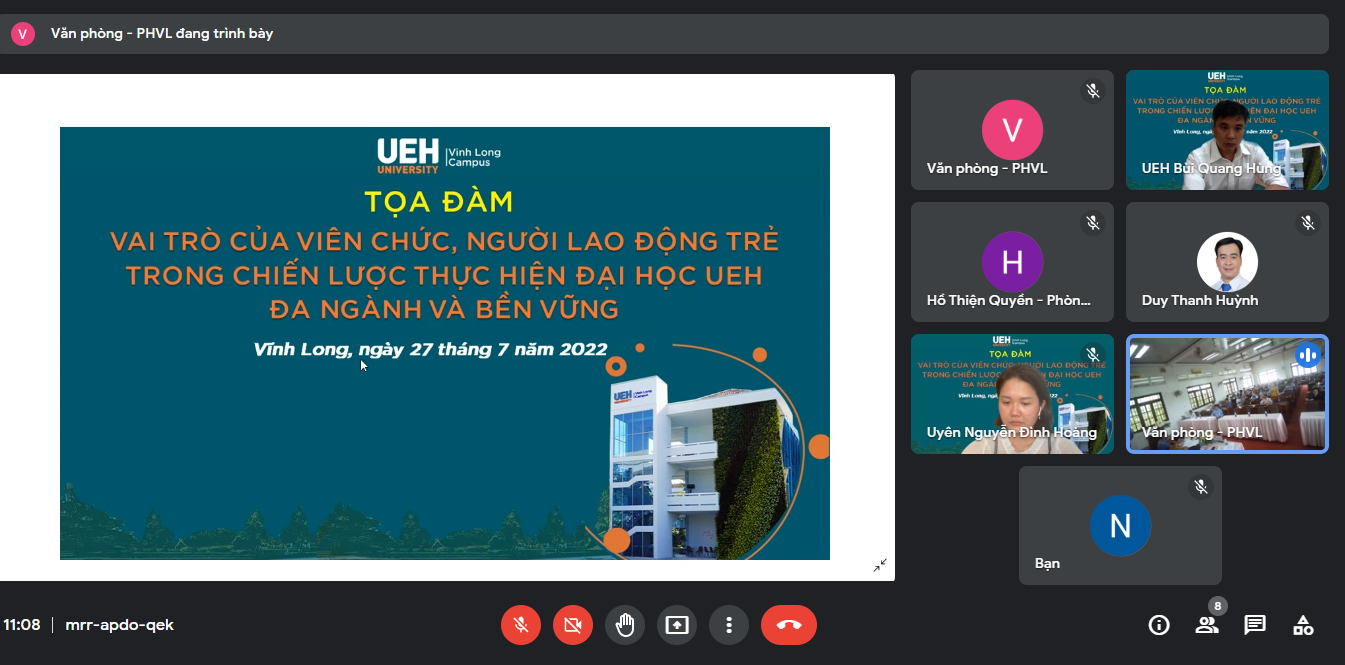Select the Duy Thanh Huỳnh participant tile

click(x=1227, y=262)
